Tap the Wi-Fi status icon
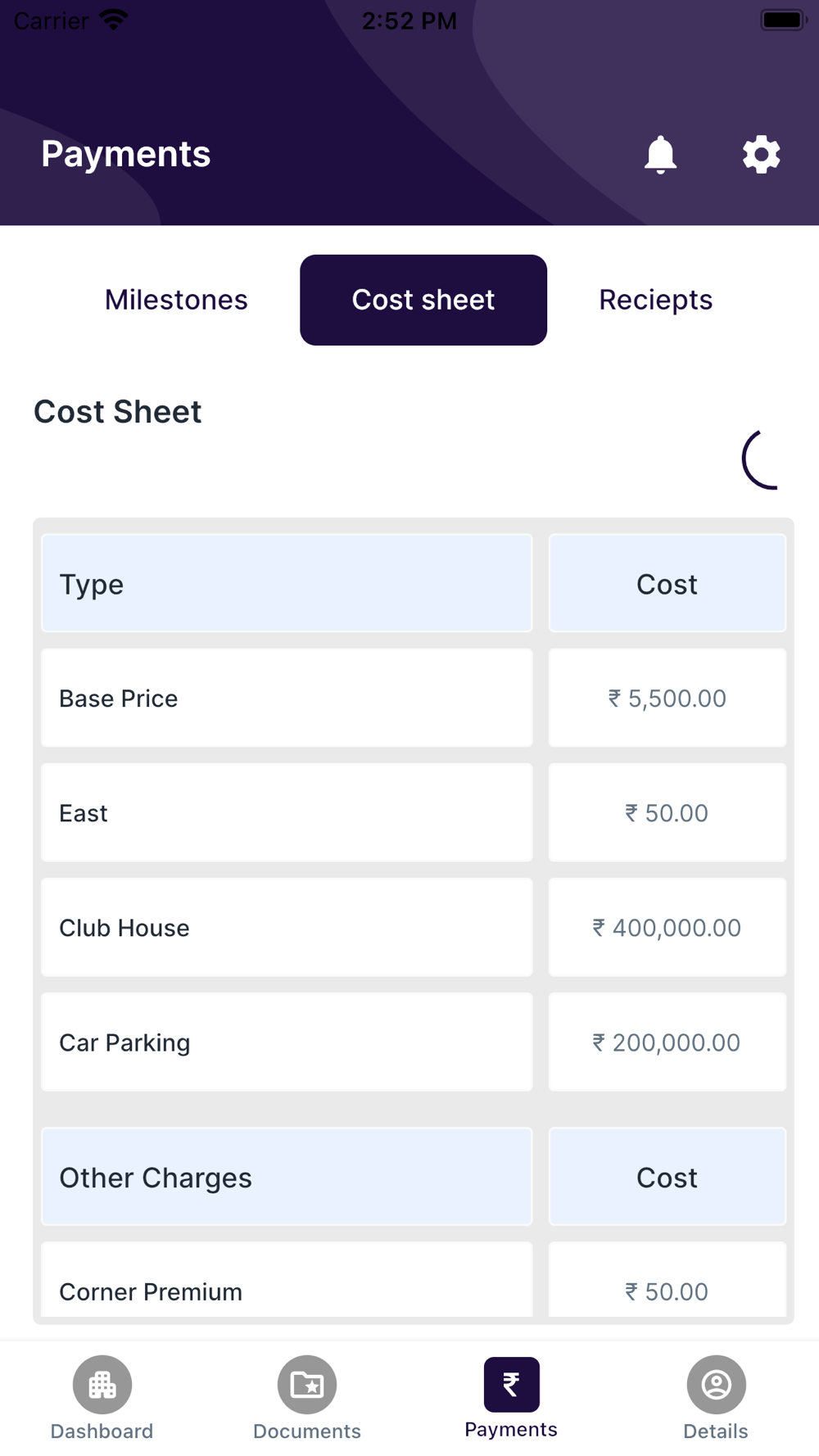 point(114,20)
